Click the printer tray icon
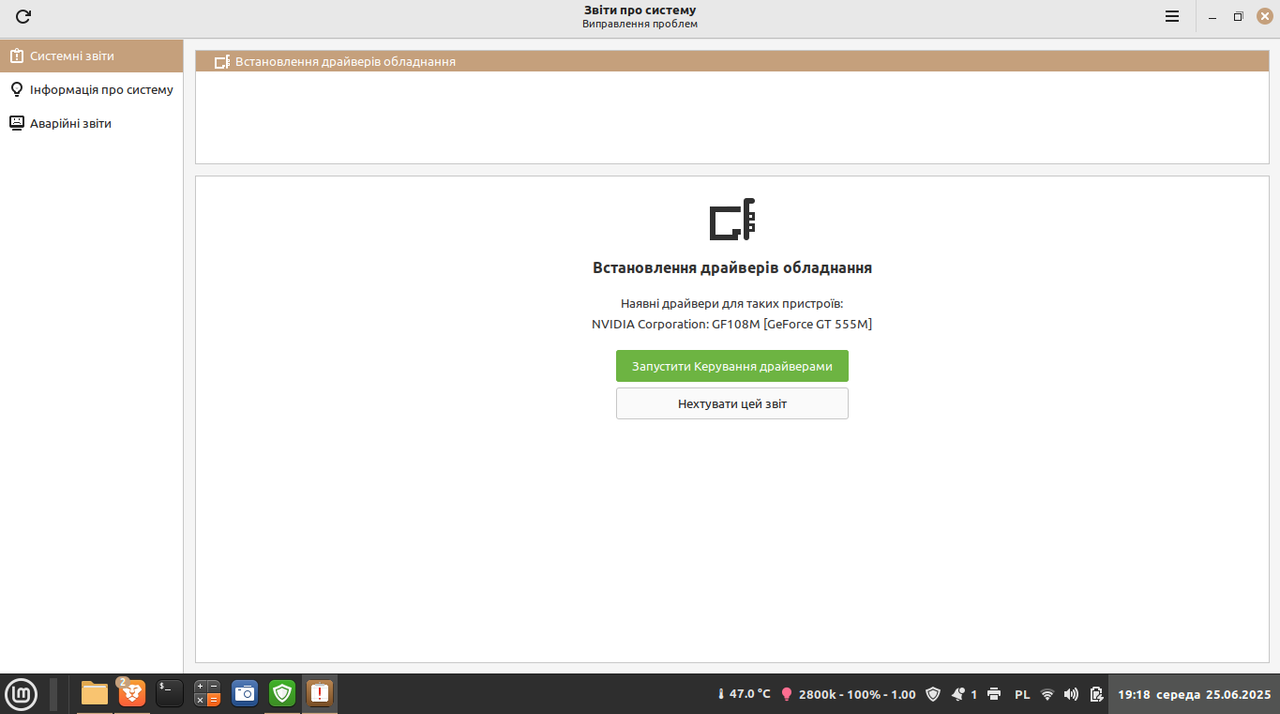1280x714 pixels. [x=994, y=693]
